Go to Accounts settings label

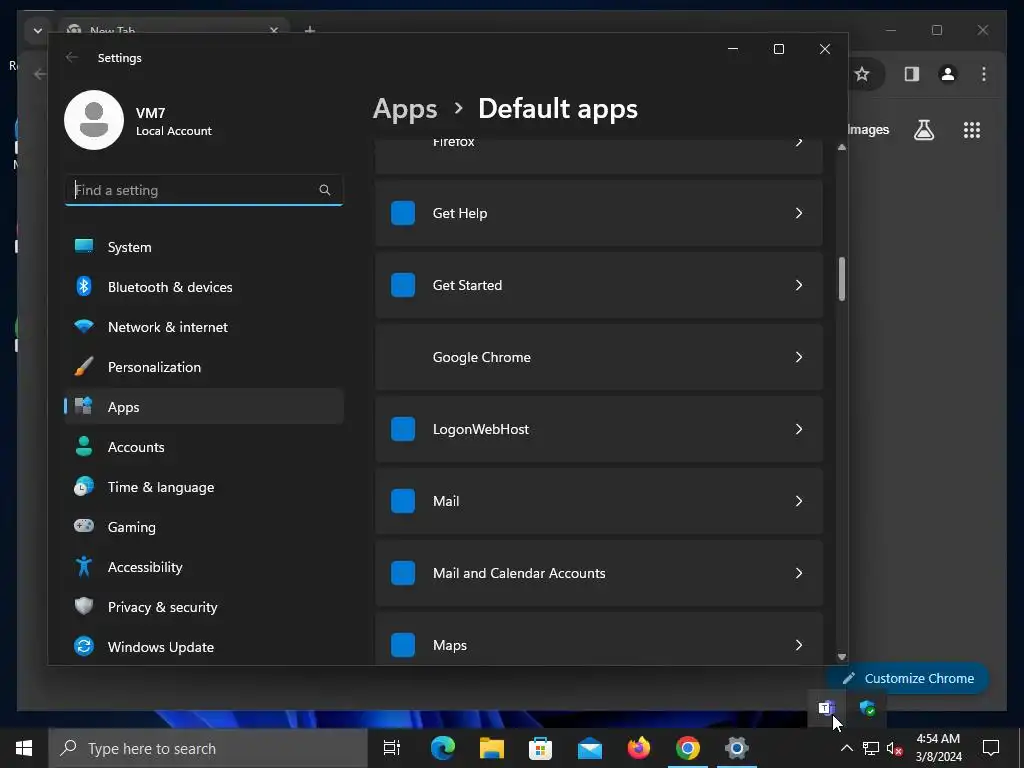(x=136, y=447)
